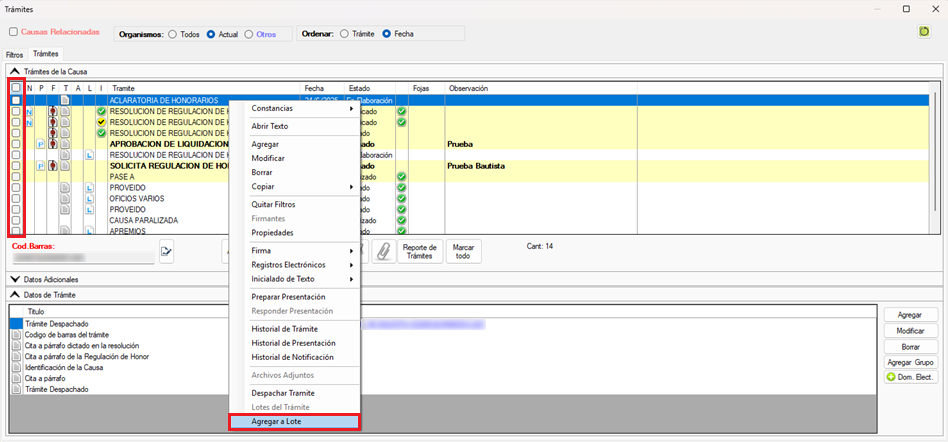Click the blue L icon on the OFICIOS VARIOS row

[x=89, y=199]
